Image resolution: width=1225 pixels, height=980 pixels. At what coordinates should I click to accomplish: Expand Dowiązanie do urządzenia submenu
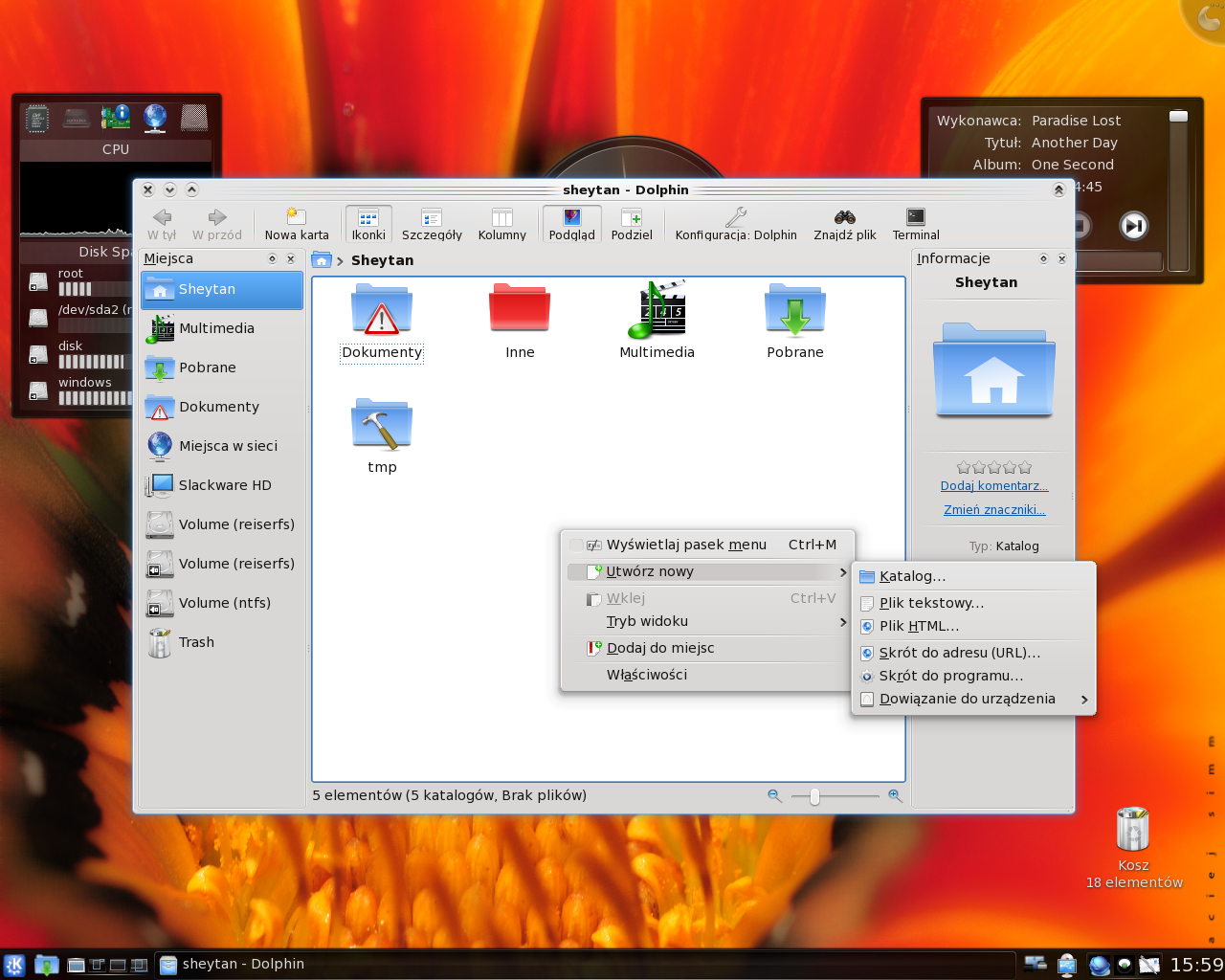973,699
